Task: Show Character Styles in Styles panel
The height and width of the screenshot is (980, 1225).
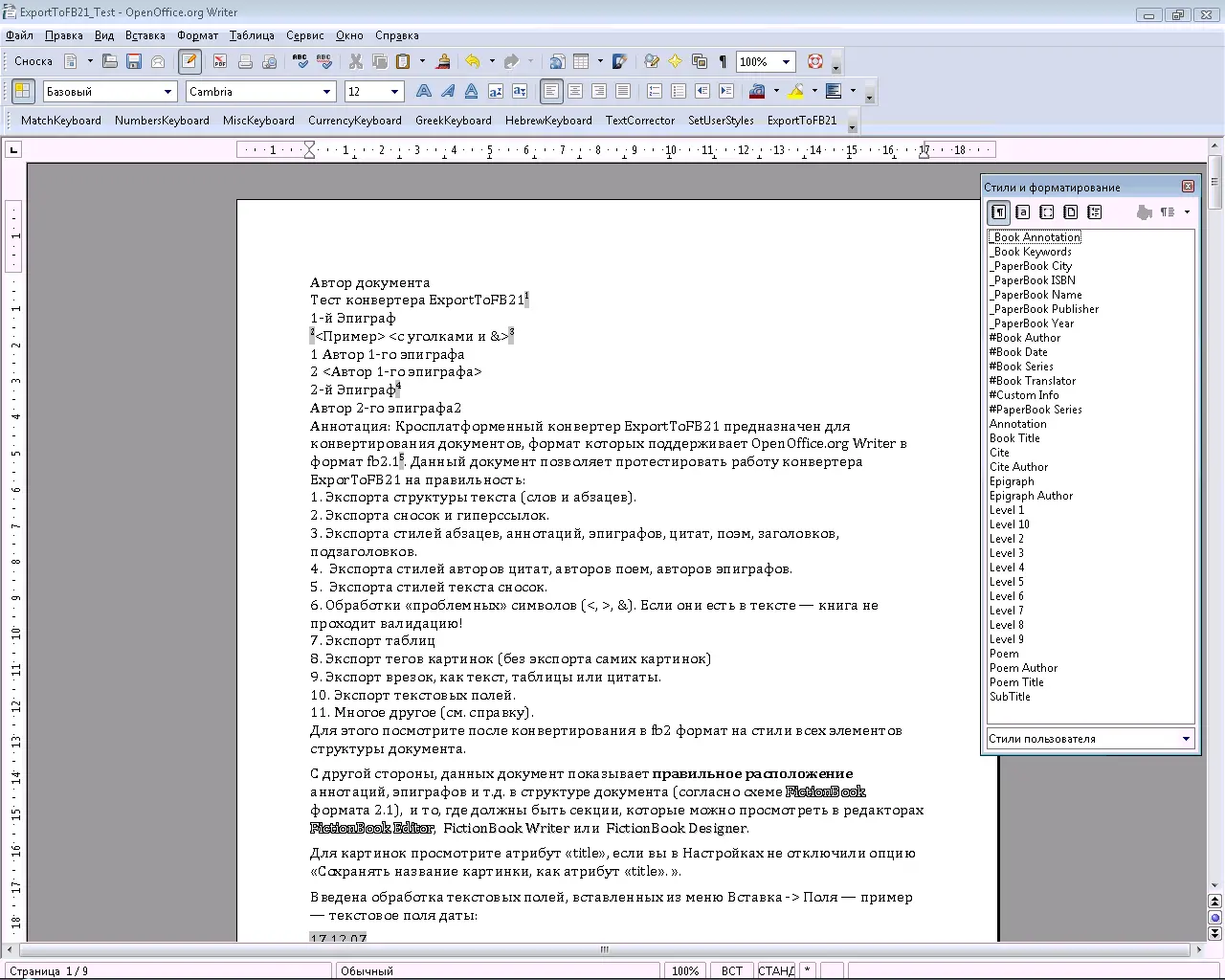Action: (x=1023, y=212)
